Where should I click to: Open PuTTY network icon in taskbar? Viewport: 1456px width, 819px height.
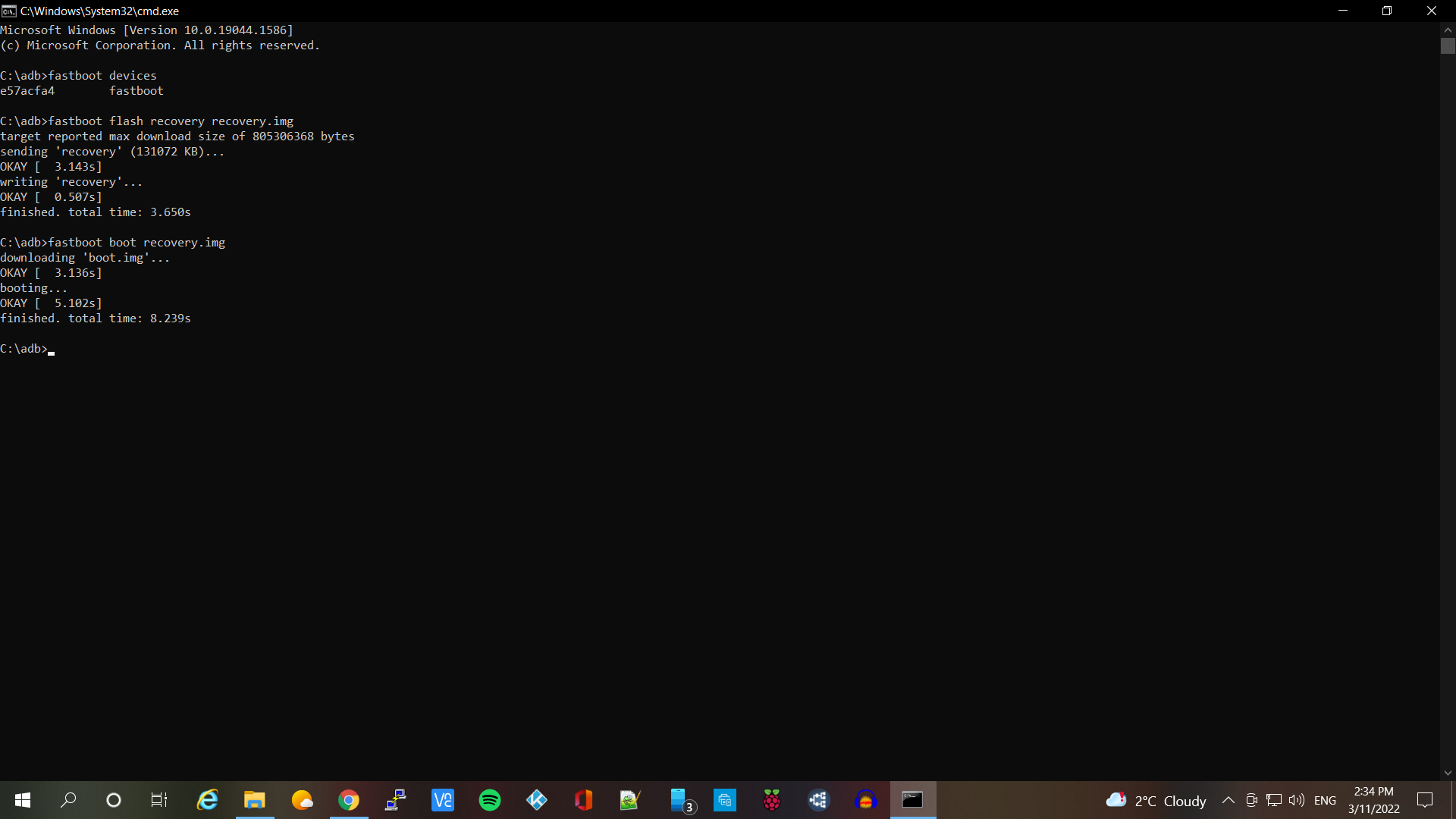396,800
